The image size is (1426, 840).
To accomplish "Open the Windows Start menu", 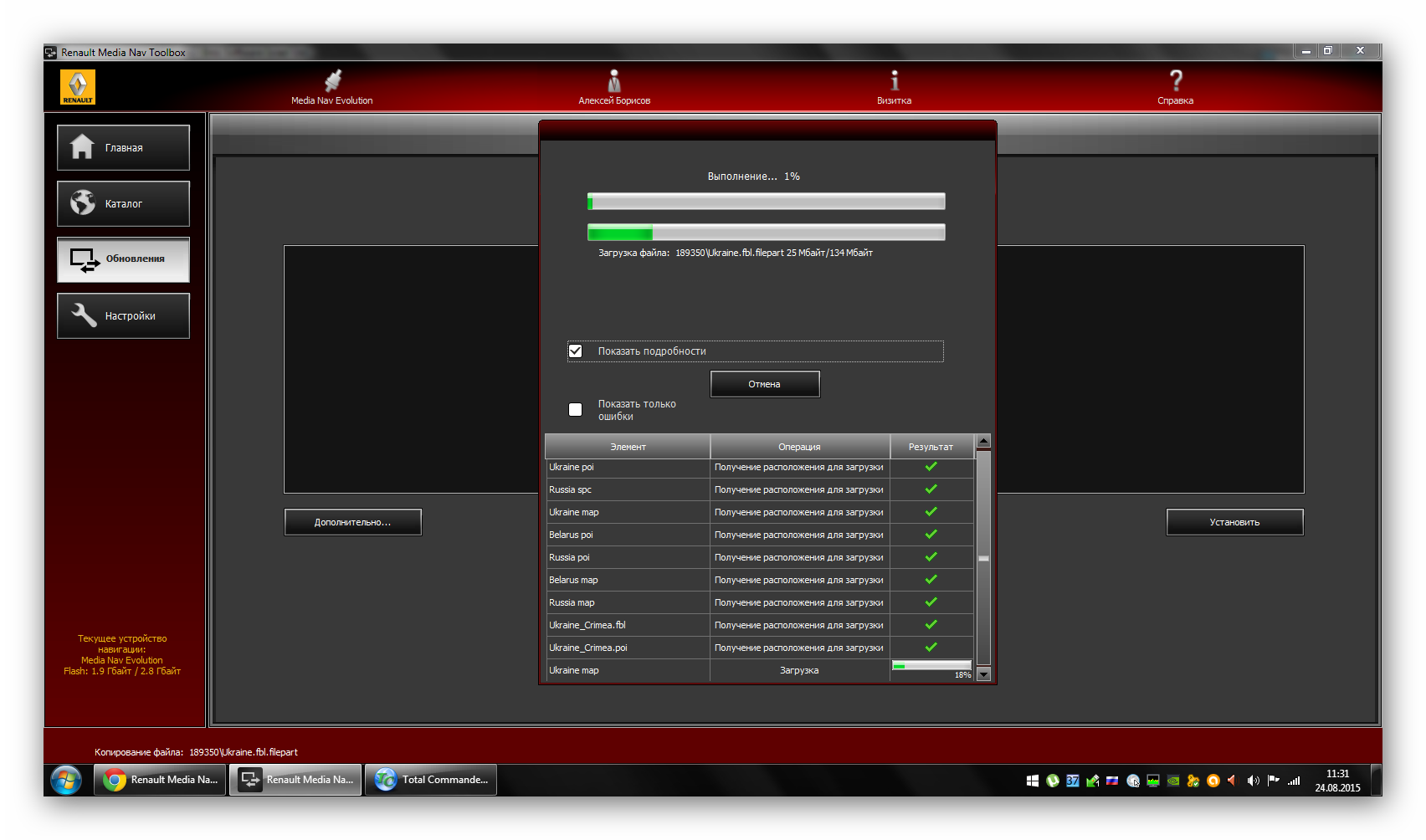I will 66,780.
